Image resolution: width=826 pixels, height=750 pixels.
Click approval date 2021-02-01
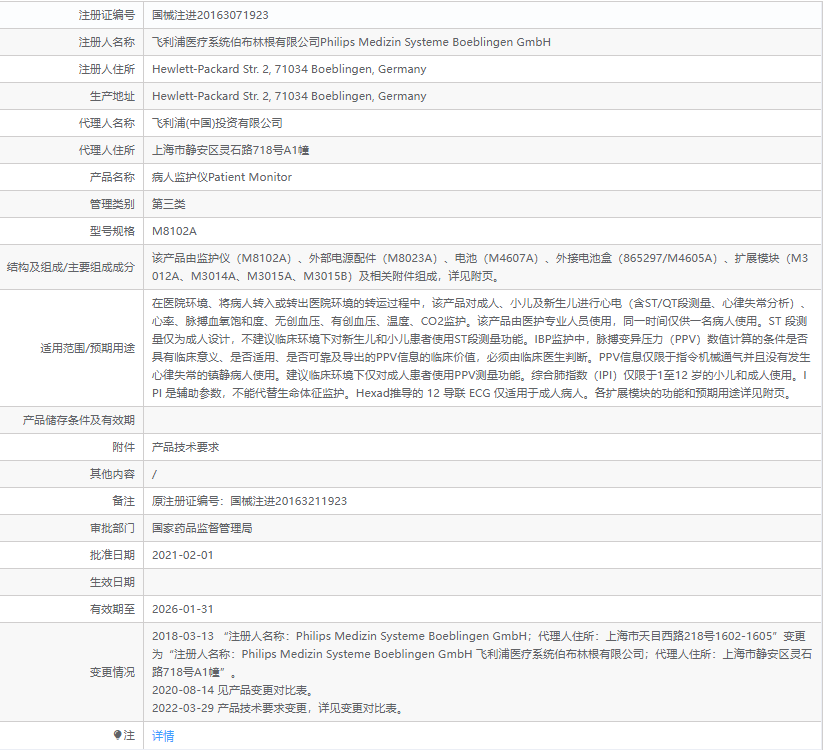(183, 555)
